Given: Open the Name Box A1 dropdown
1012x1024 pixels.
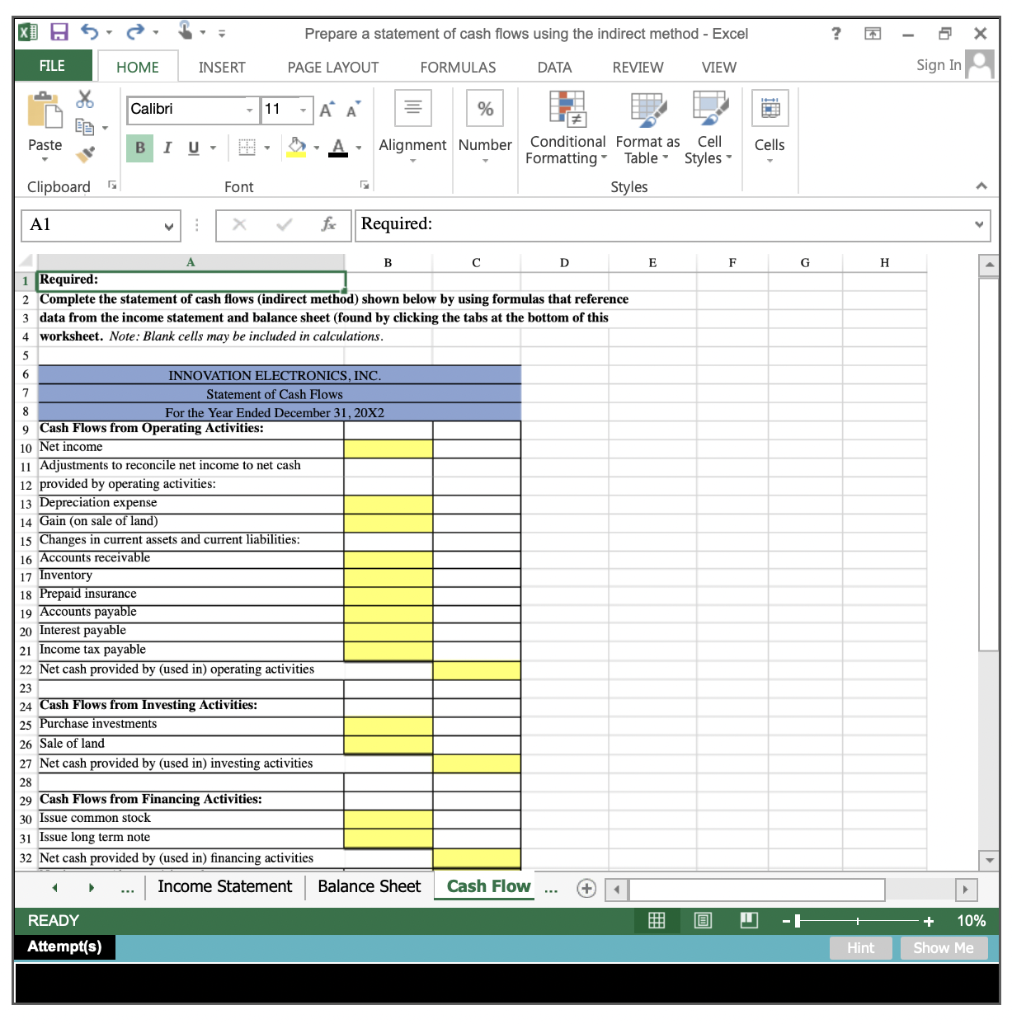Looking at the screenshot, I should 168,227.
